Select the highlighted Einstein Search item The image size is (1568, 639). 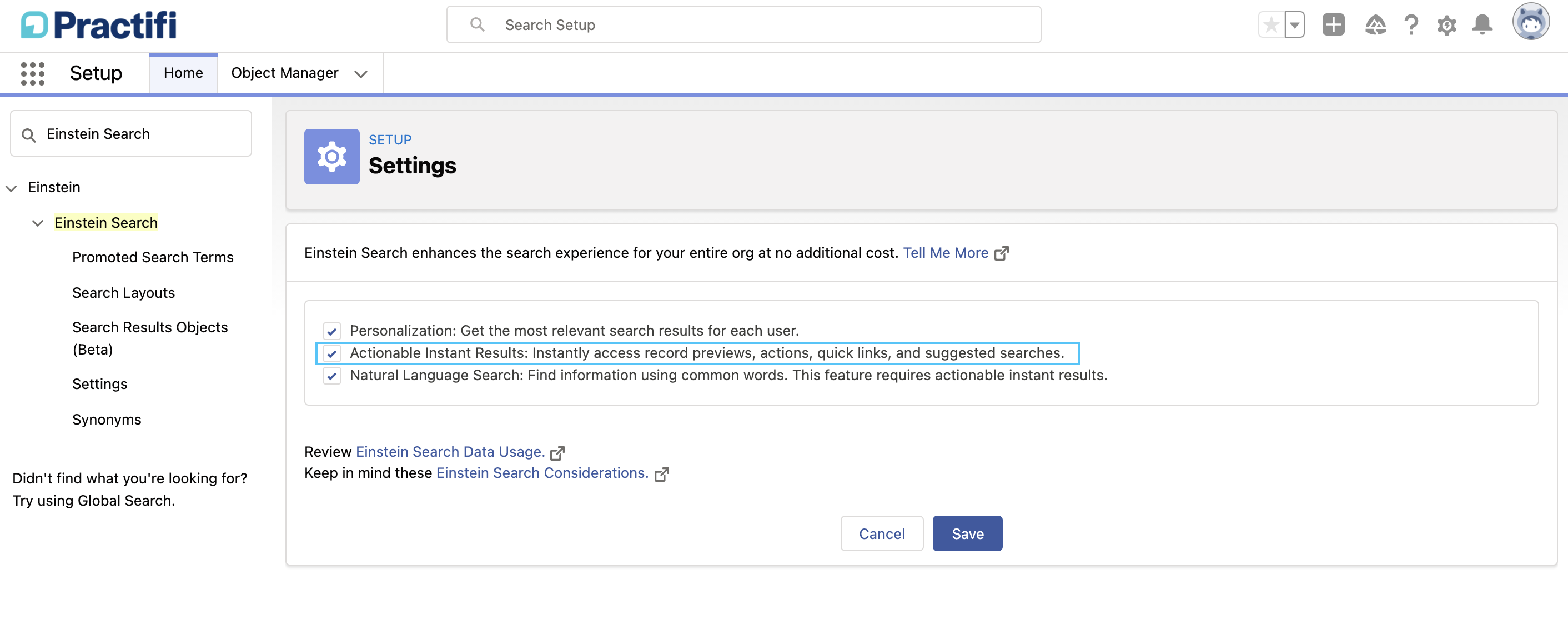tap(106, 223)
